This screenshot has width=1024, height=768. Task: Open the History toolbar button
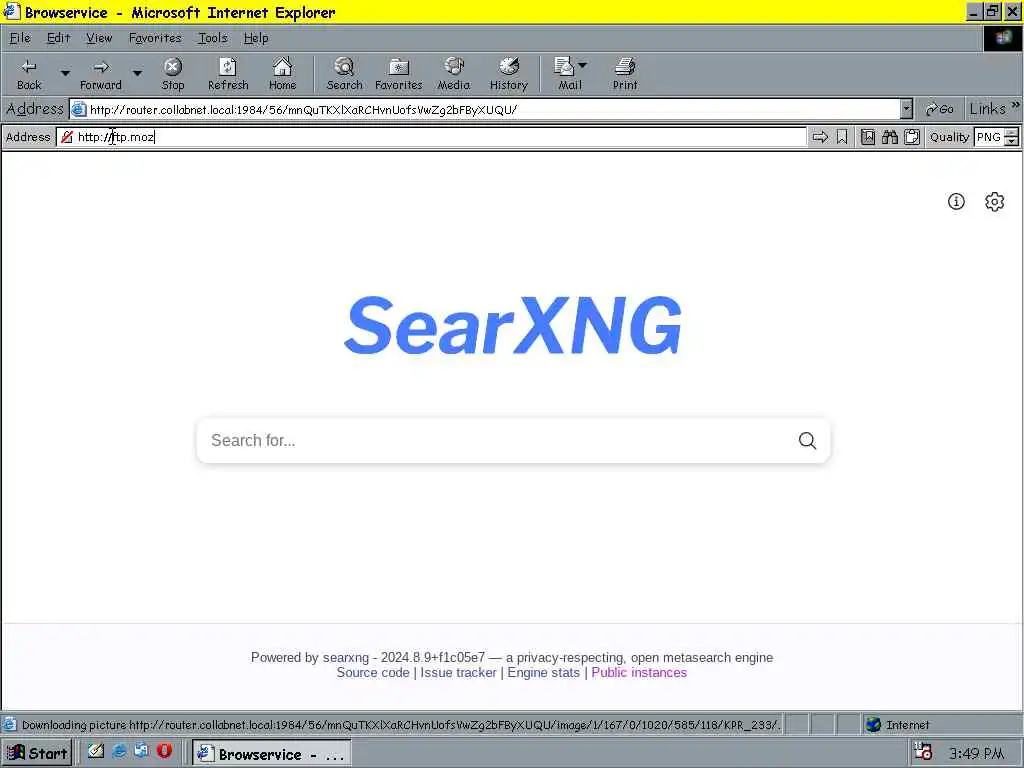[x=508, y=74]
